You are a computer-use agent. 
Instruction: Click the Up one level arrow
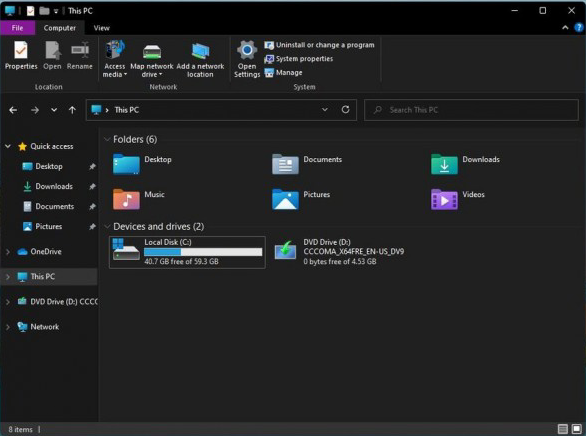[x=72, y=110]
